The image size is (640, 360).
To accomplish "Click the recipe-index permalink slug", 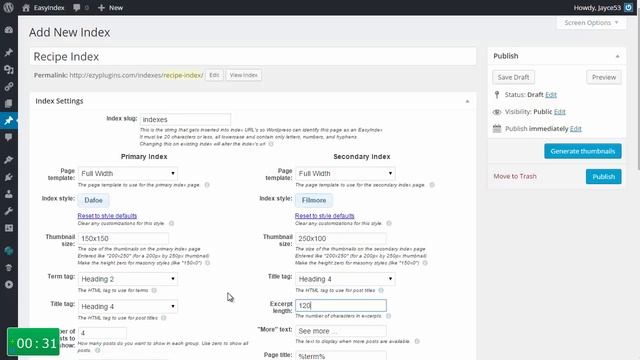I will pos(183,75).
